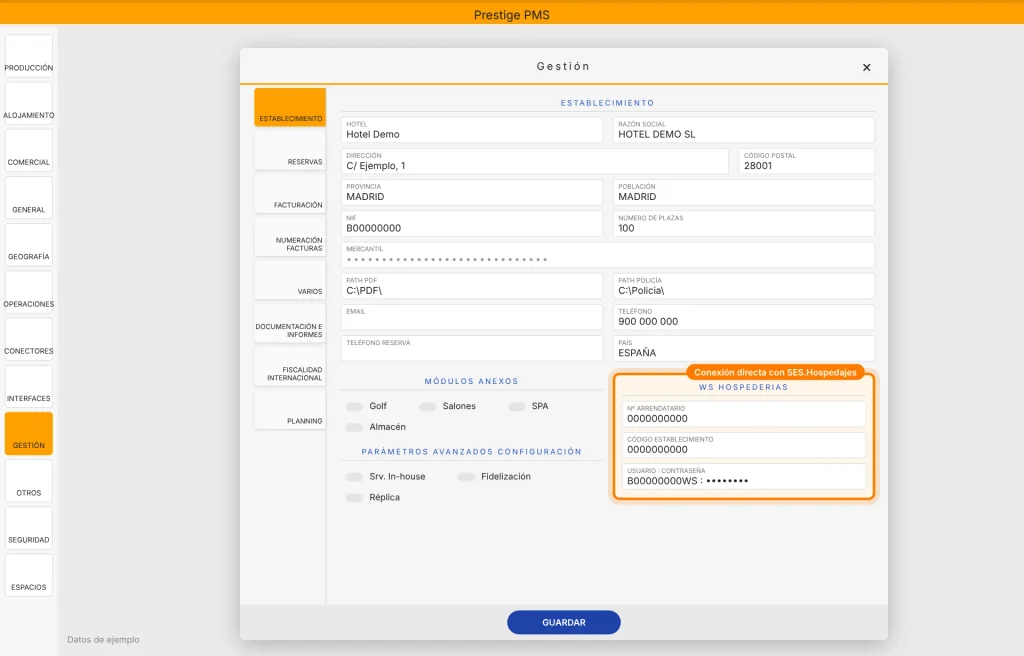Click the Teléfono Reserva field

[x=472, y=348]
